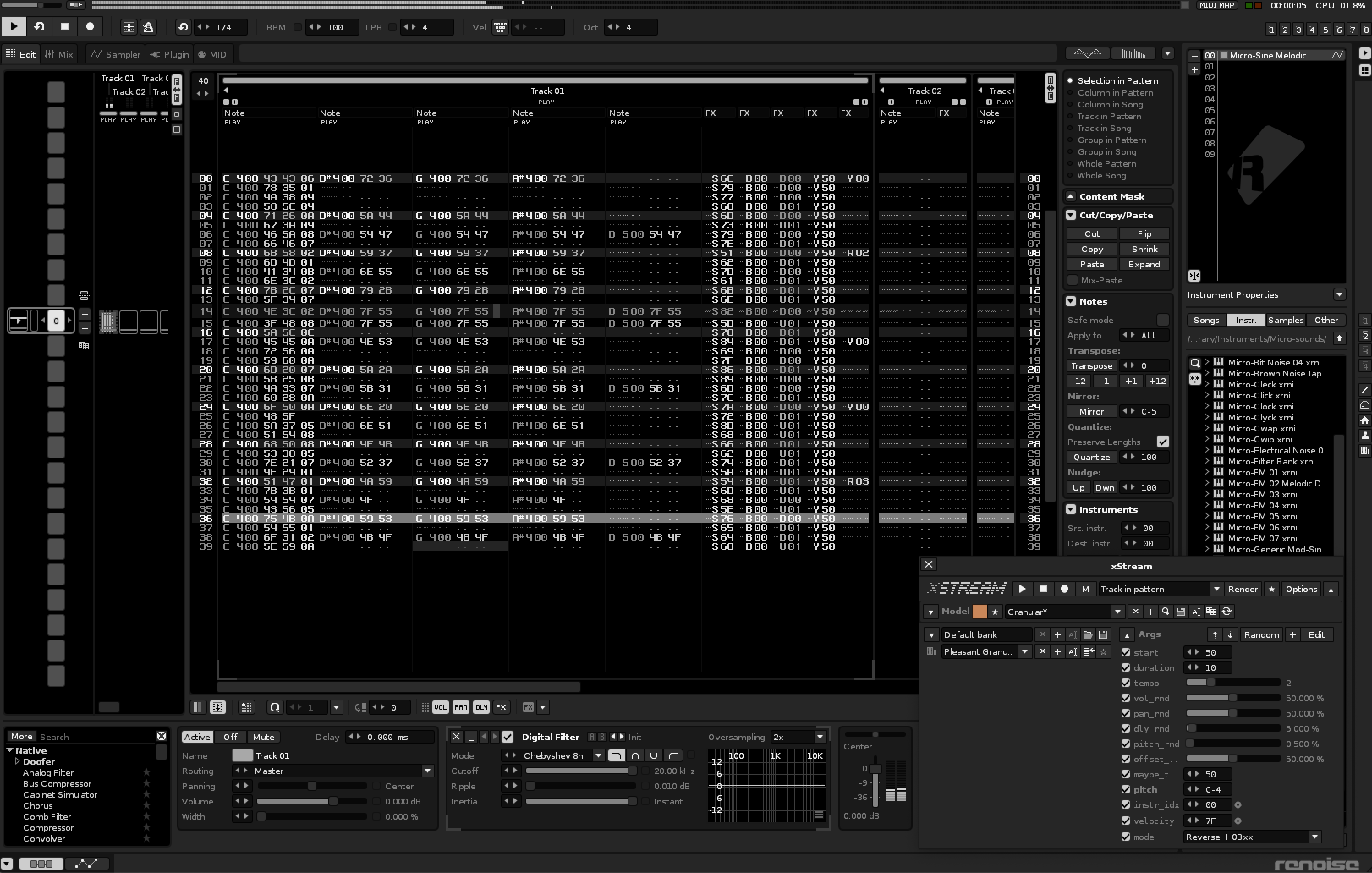Favorite the xStream Granular model with star
Viewport: 1372px width, 873px height.
pos(996,612)
